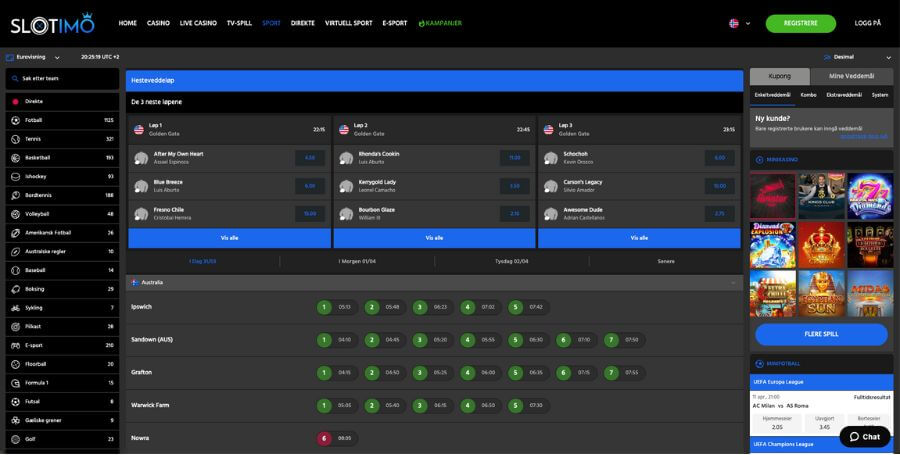Open Grafton race 4 at 06:00
This screenshot has width=900, height=455.
pos(480,373)
